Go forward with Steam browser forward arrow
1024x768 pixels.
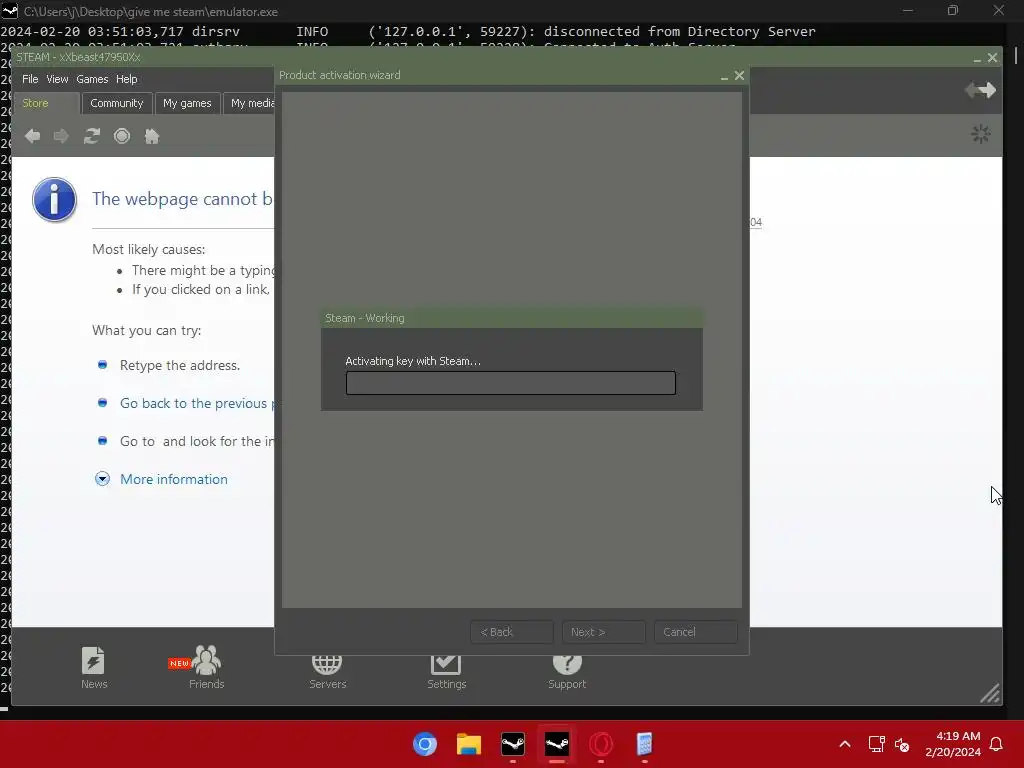(61, 136)
